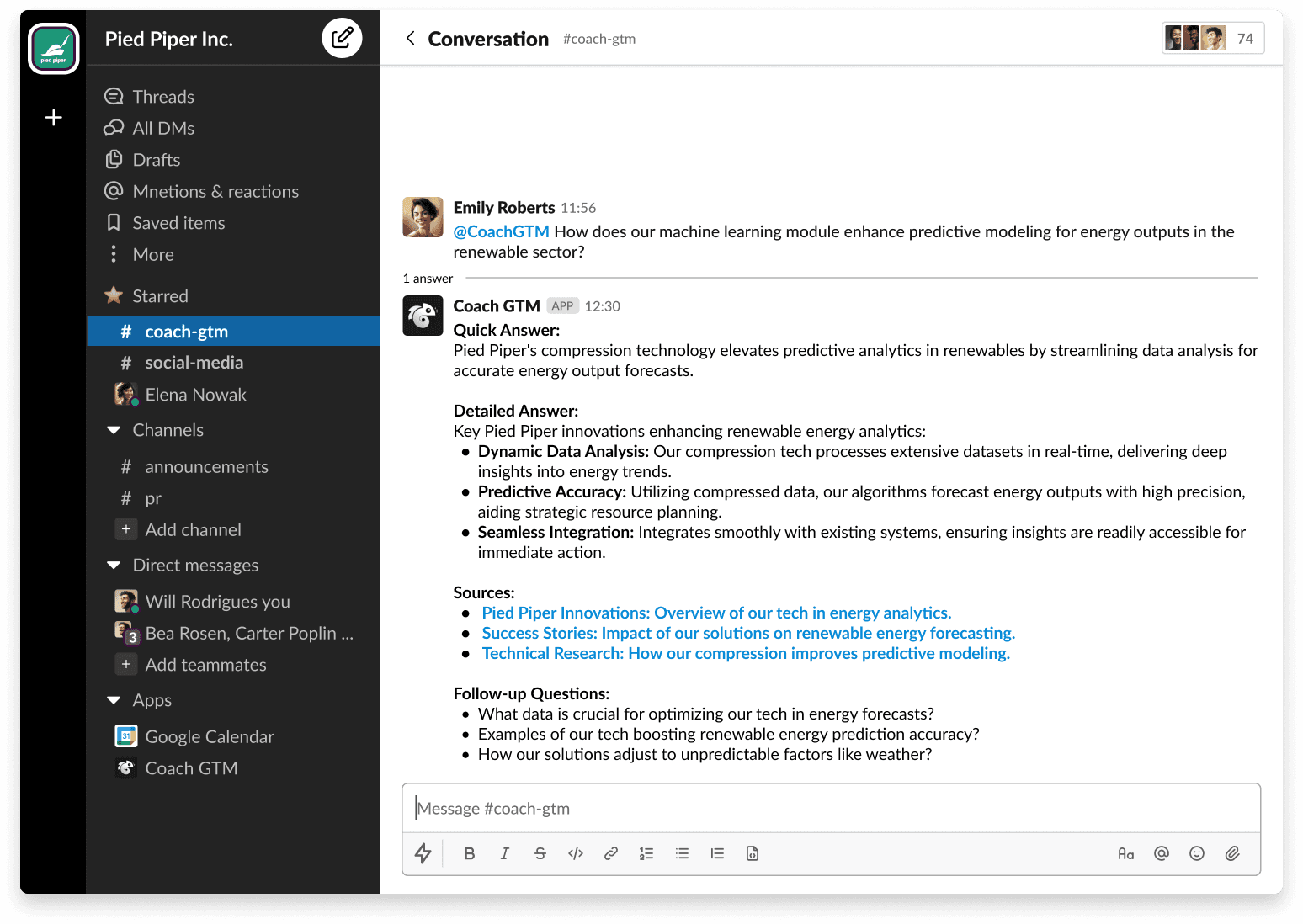Toggle inline code formatting
Screen dimensions: 1303x924
576,853
